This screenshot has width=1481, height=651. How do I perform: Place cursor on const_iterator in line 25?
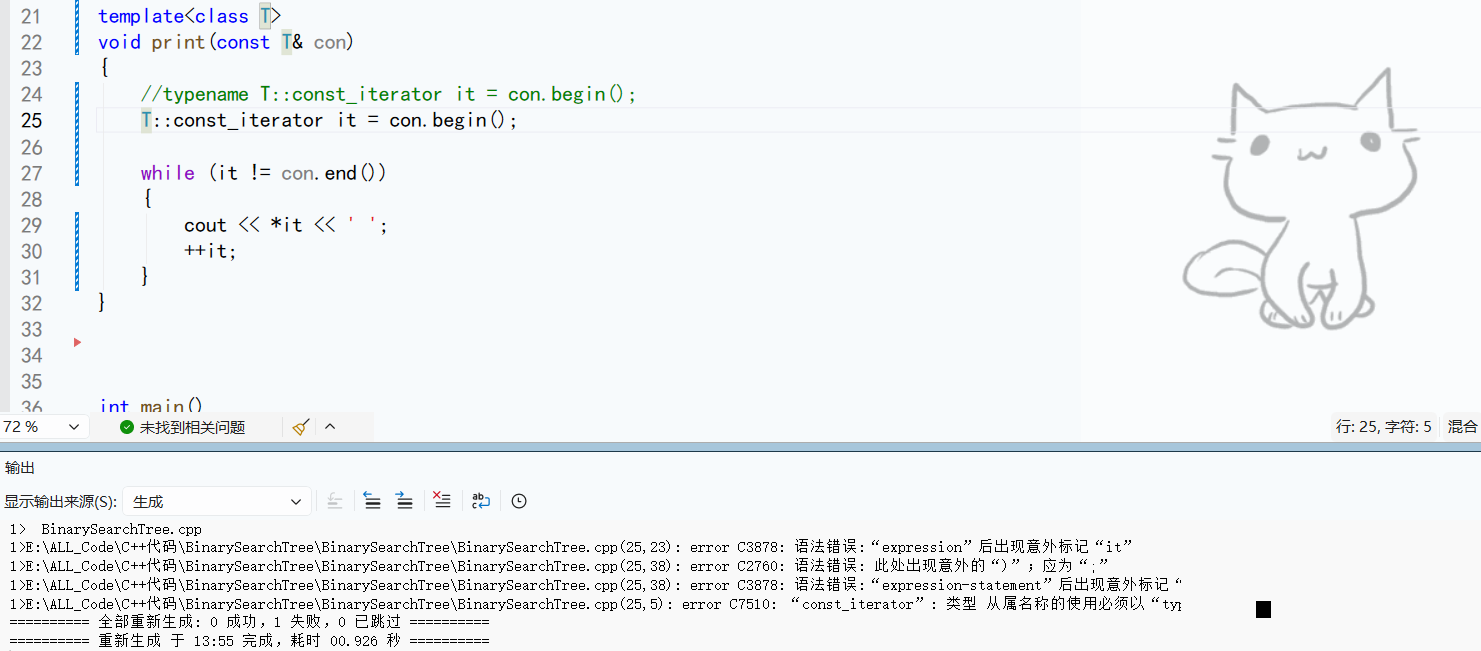(x=248, y=120)
